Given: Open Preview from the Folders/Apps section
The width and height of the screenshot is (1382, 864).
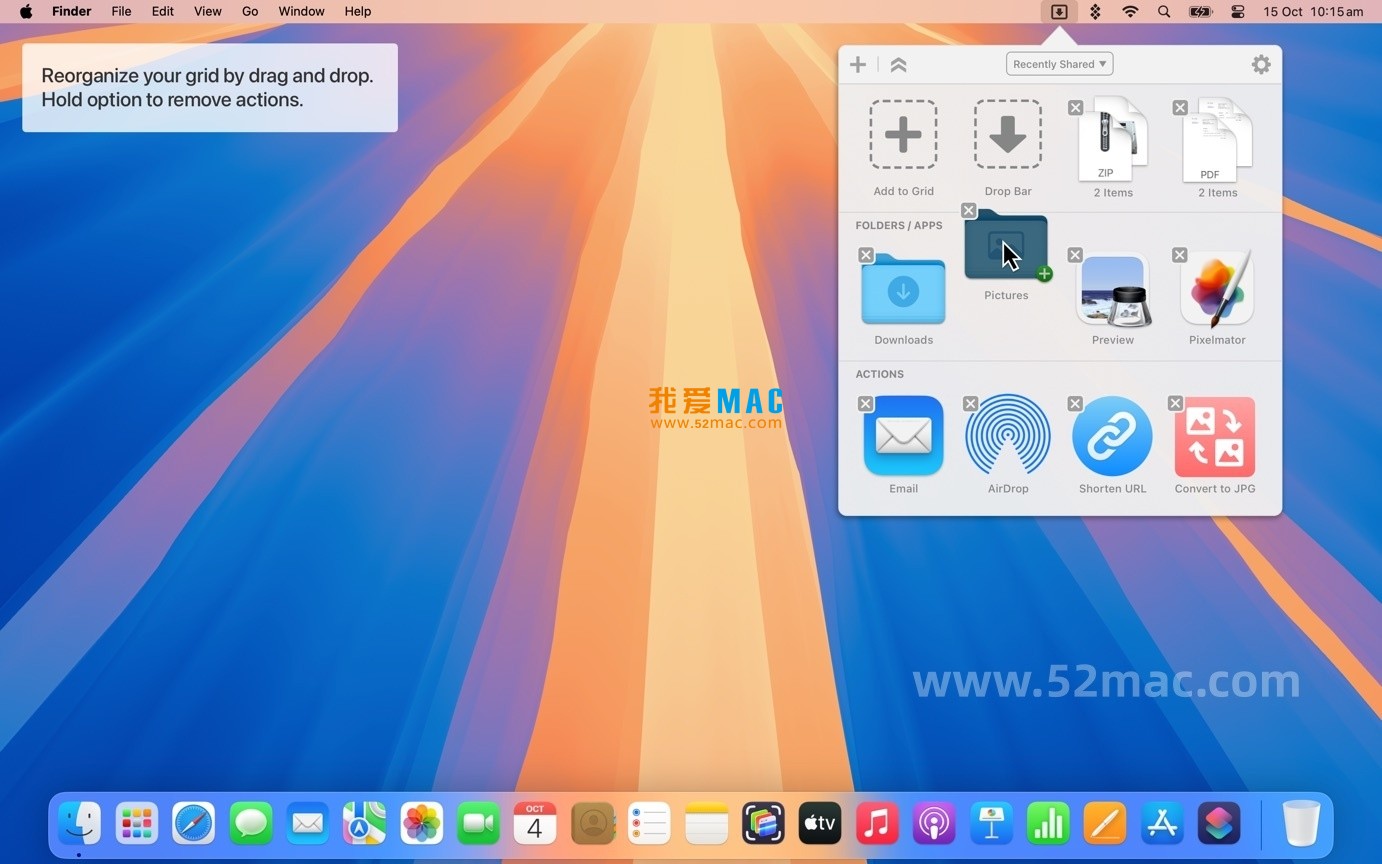Looking at the screenshot, I should click(1112, 288).
